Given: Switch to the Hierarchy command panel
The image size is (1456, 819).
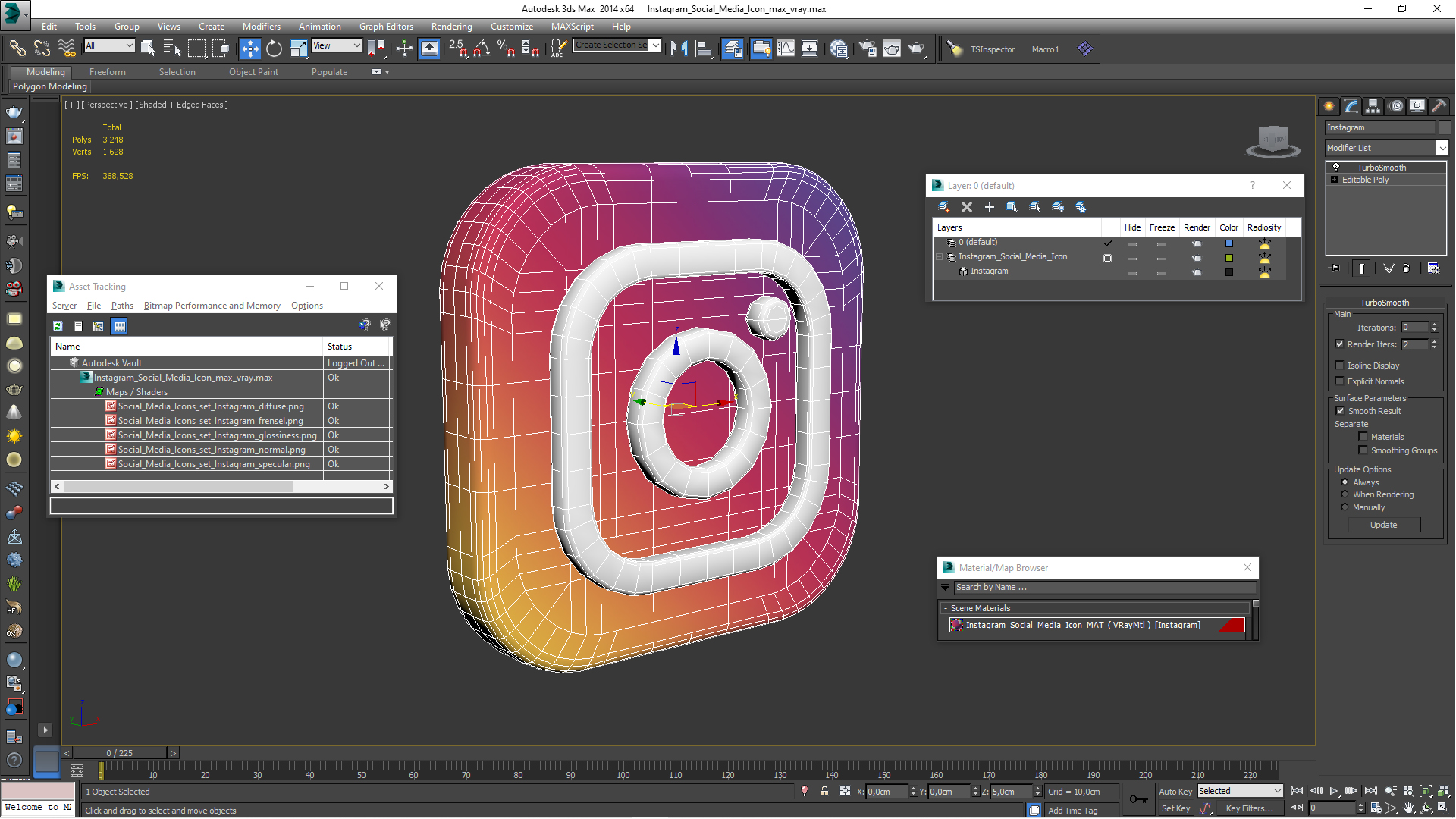Looking at the screenshot, I should pos(1373,106).
